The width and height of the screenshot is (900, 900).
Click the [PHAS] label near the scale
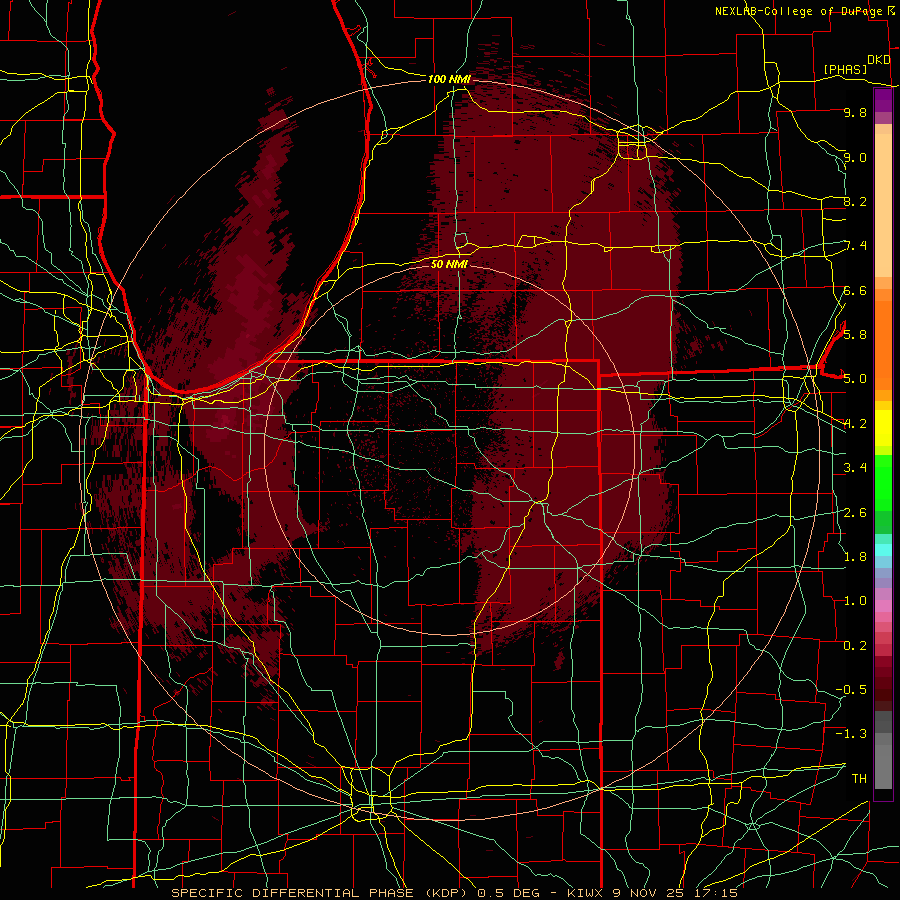pyautogui.click(x=845, y=69)
